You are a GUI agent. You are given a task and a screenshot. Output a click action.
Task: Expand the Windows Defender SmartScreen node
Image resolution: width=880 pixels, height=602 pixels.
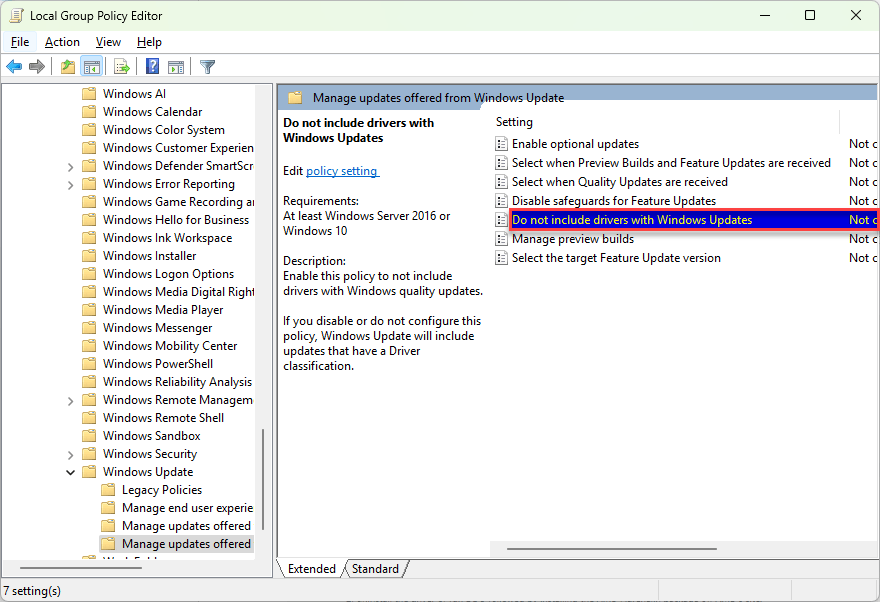(71, 166)
